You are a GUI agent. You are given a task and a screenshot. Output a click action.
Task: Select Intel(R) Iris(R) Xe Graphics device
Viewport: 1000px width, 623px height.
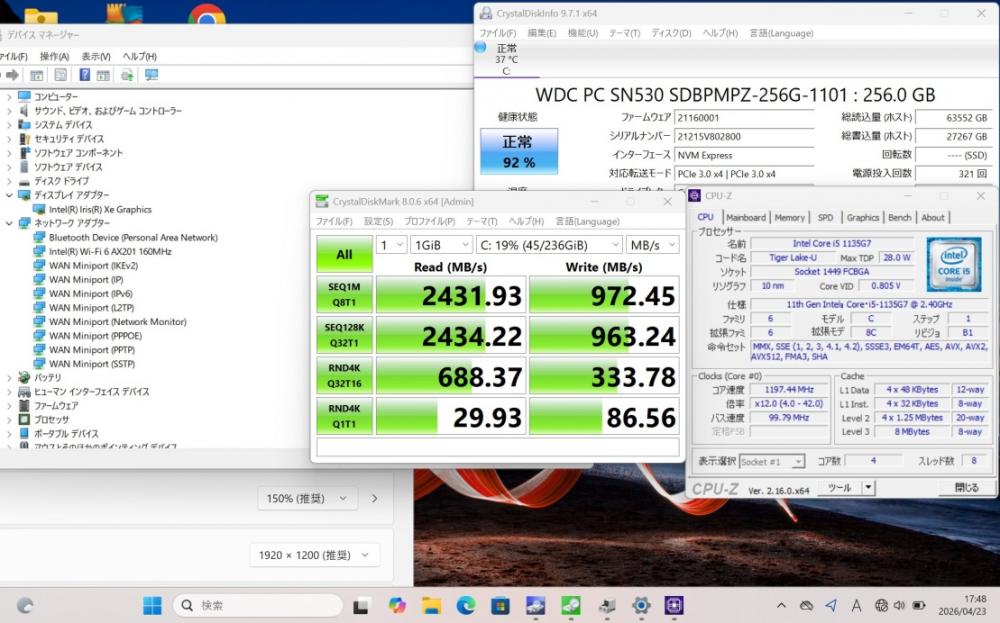(x=100, y=209)
